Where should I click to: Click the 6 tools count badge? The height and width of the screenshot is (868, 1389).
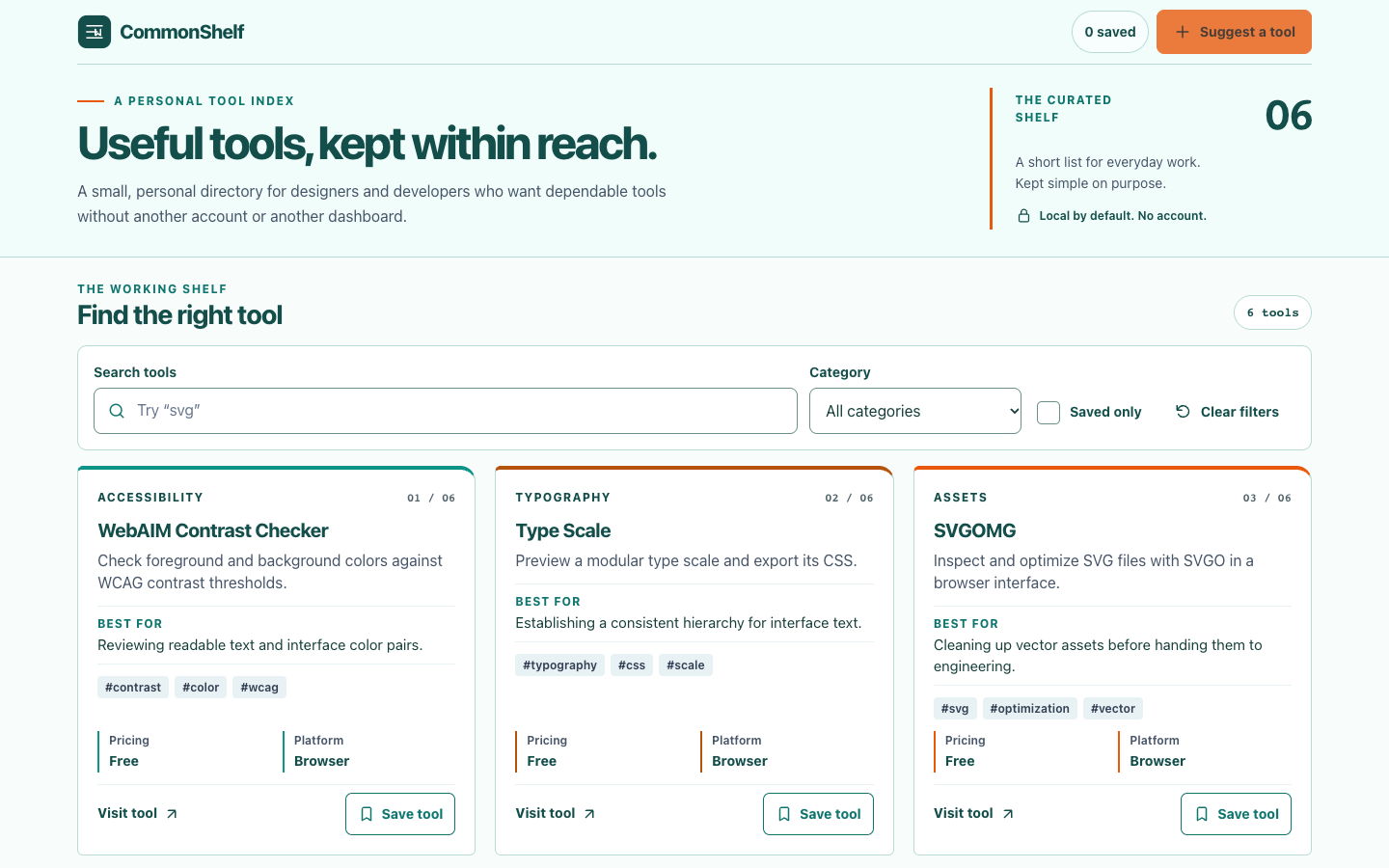[1272, 312]
